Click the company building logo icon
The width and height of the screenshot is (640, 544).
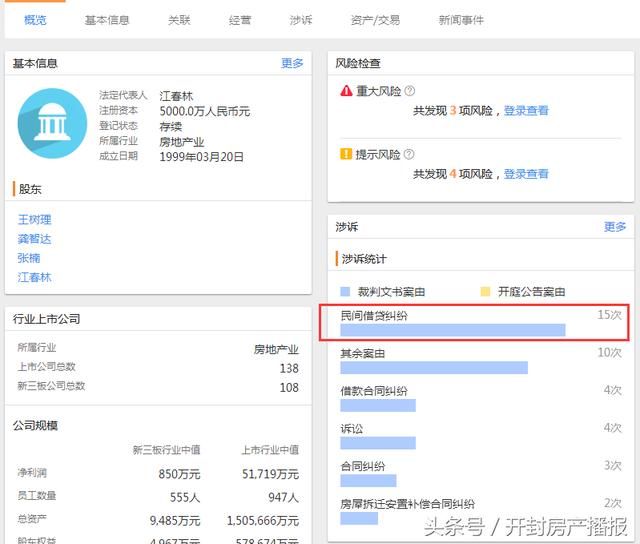click(x=52, y=123)
